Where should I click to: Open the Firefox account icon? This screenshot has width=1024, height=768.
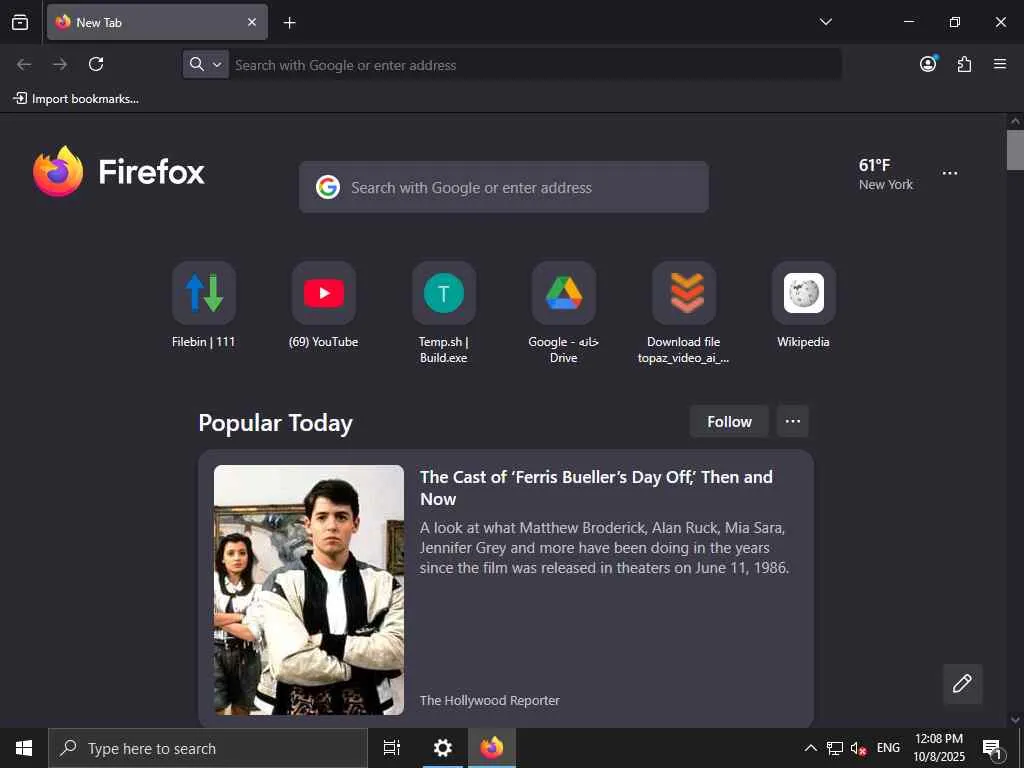pyautogui.click(x=928, y=63)
